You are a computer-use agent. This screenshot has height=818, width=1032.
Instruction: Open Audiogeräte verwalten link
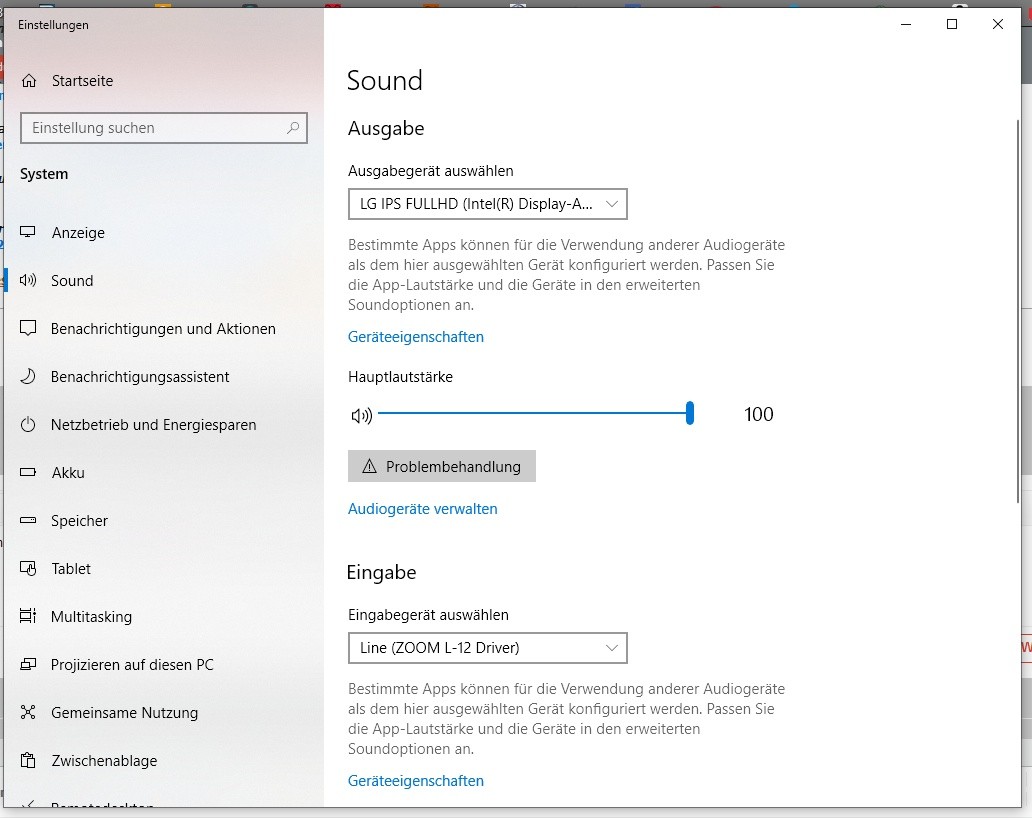422,509
